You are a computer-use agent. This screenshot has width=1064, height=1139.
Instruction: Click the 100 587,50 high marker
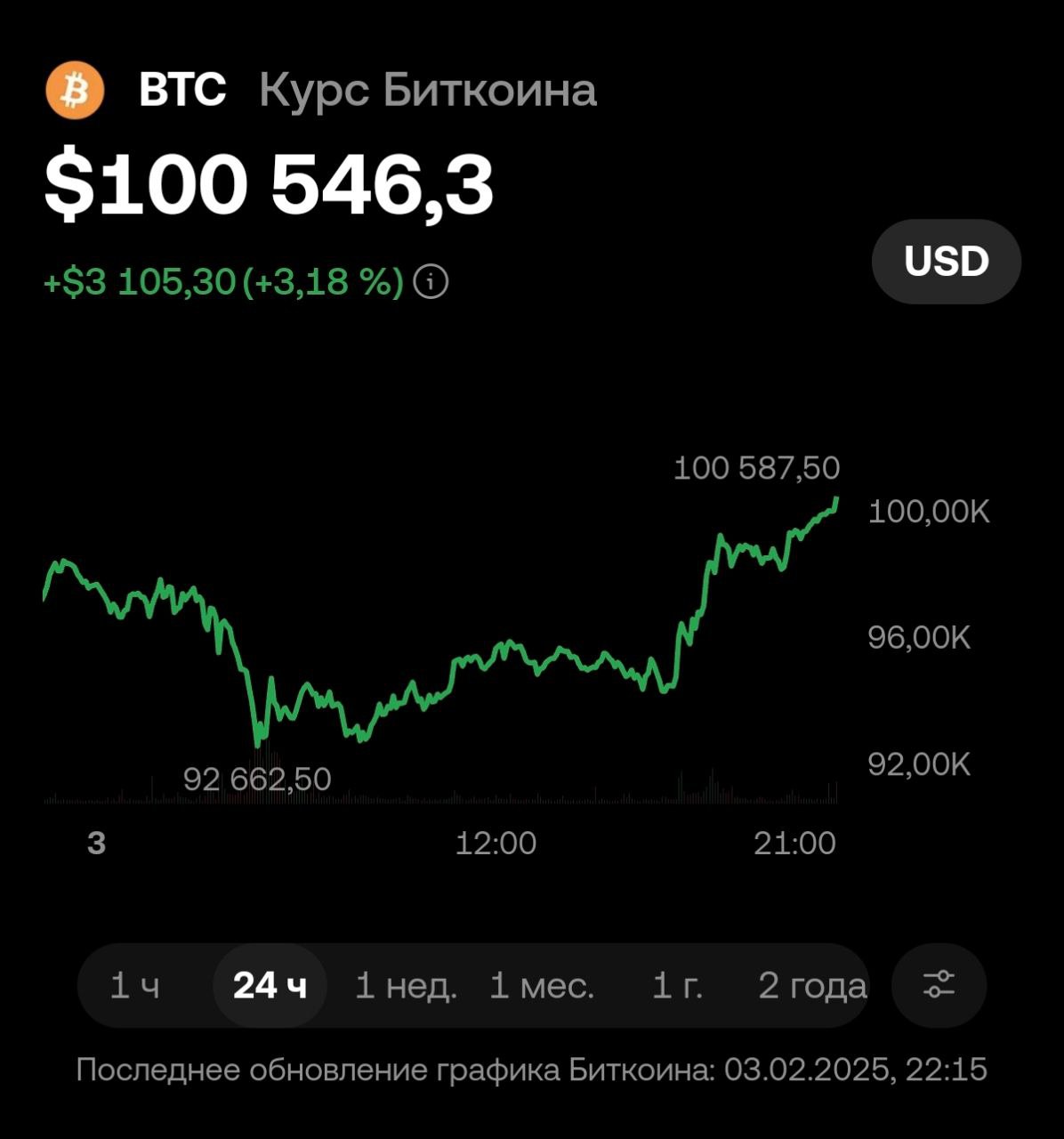(756, 468)
